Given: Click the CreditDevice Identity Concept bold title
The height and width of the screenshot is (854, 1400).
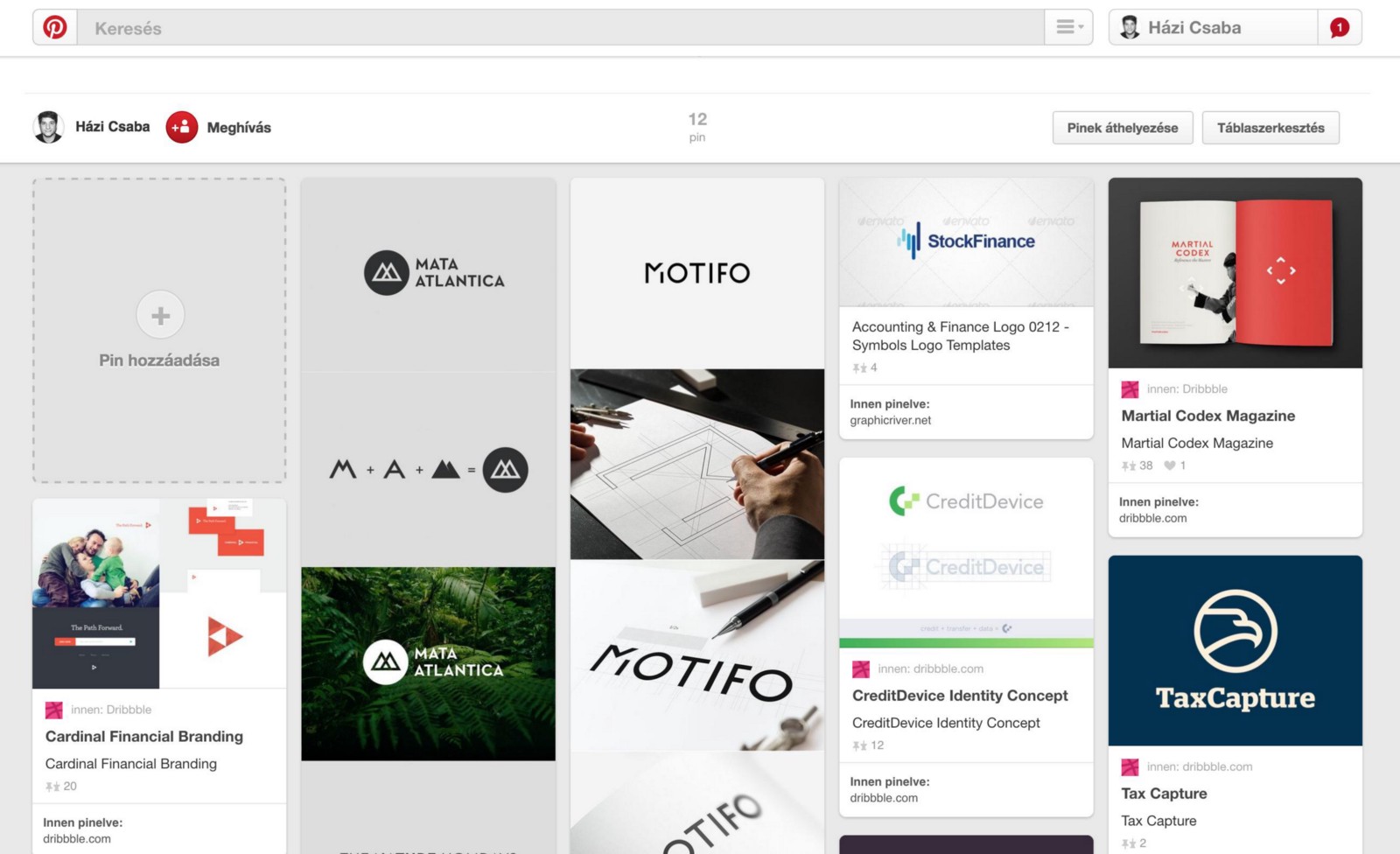Looking at the screenshot, I should pyautogui.click(x=960, y=696).
